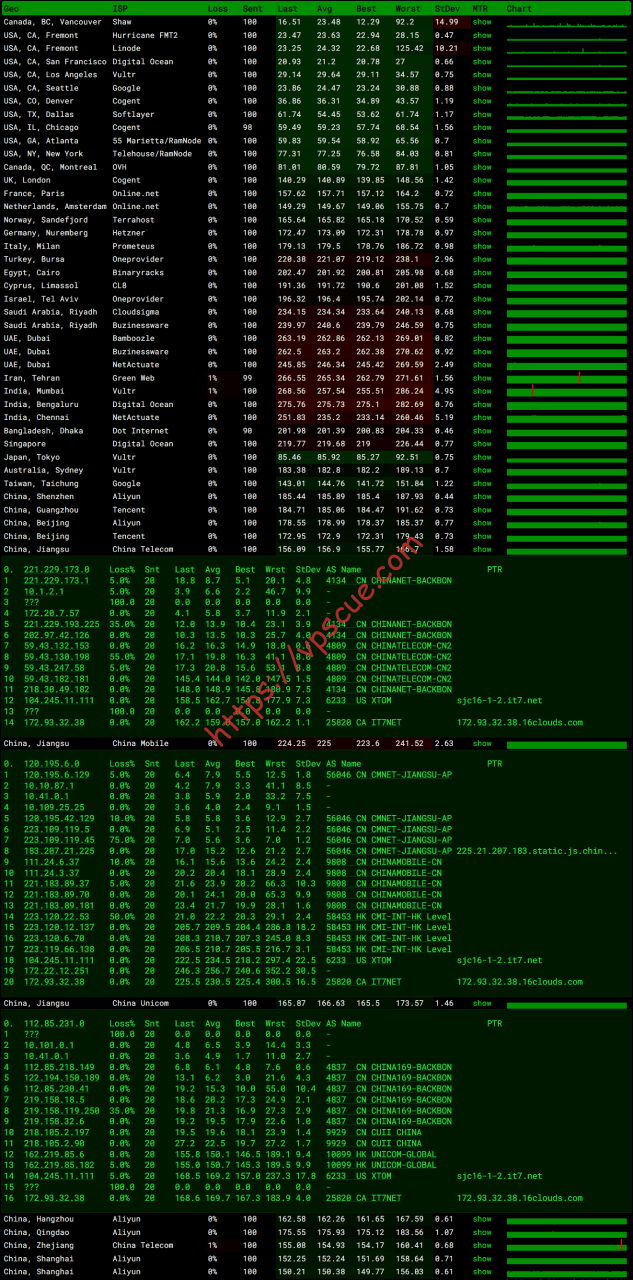
Task: Select hop IP 221.229.173.0
Action: point(56,570)
